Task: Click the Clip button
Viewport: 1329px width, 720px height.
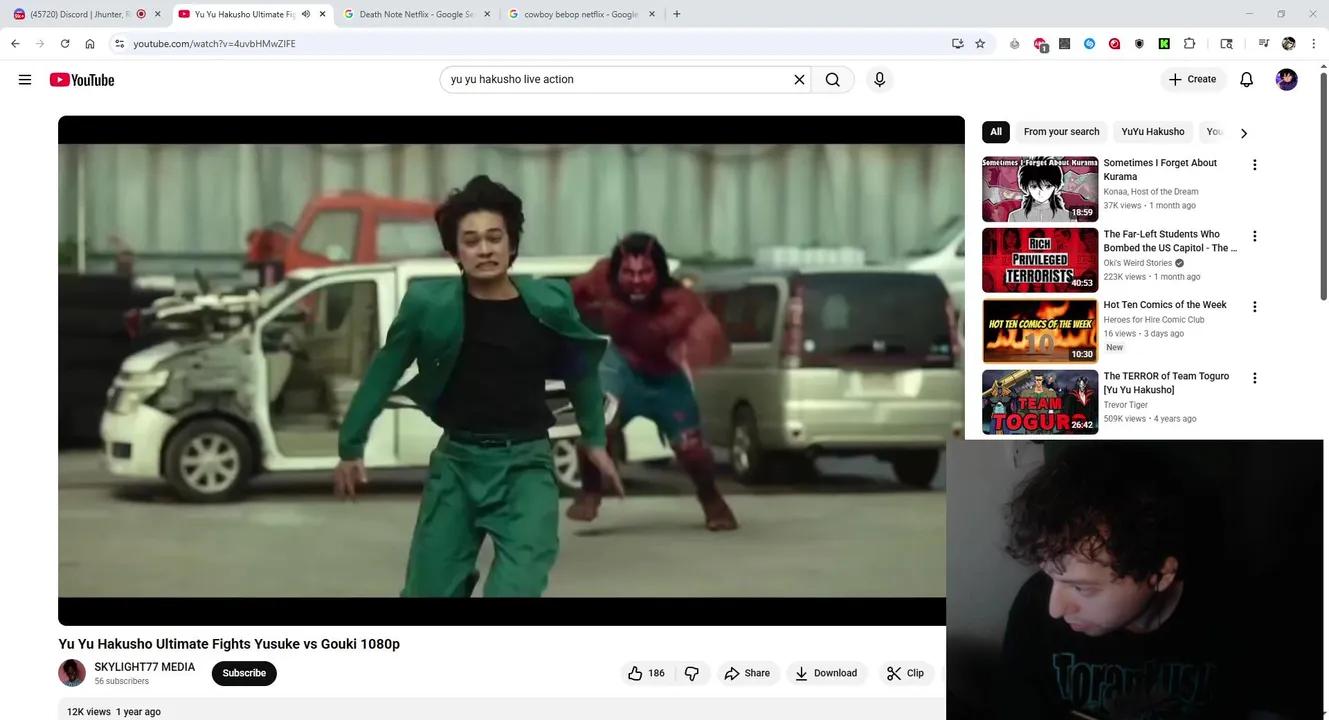Action: tap(906, 673)
